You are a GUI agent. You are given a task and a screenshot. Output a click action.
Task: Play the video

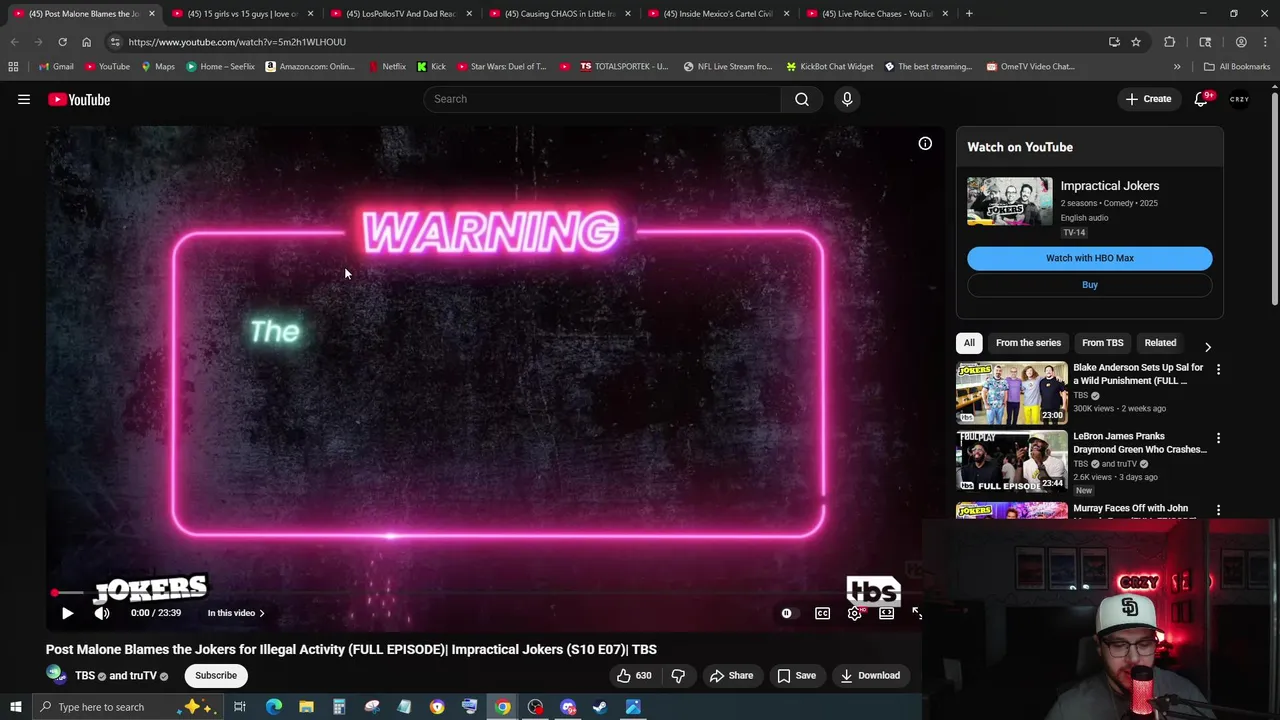click(x=67, y=613)
